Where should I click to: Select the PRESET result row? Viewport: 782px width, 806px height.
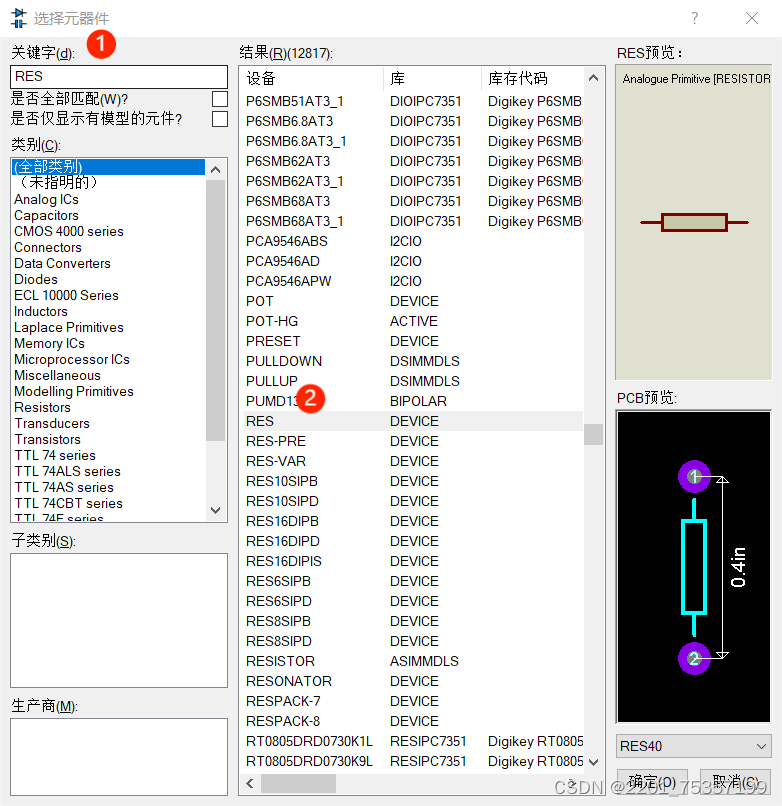pyautogui.click(x=413, y=341)
